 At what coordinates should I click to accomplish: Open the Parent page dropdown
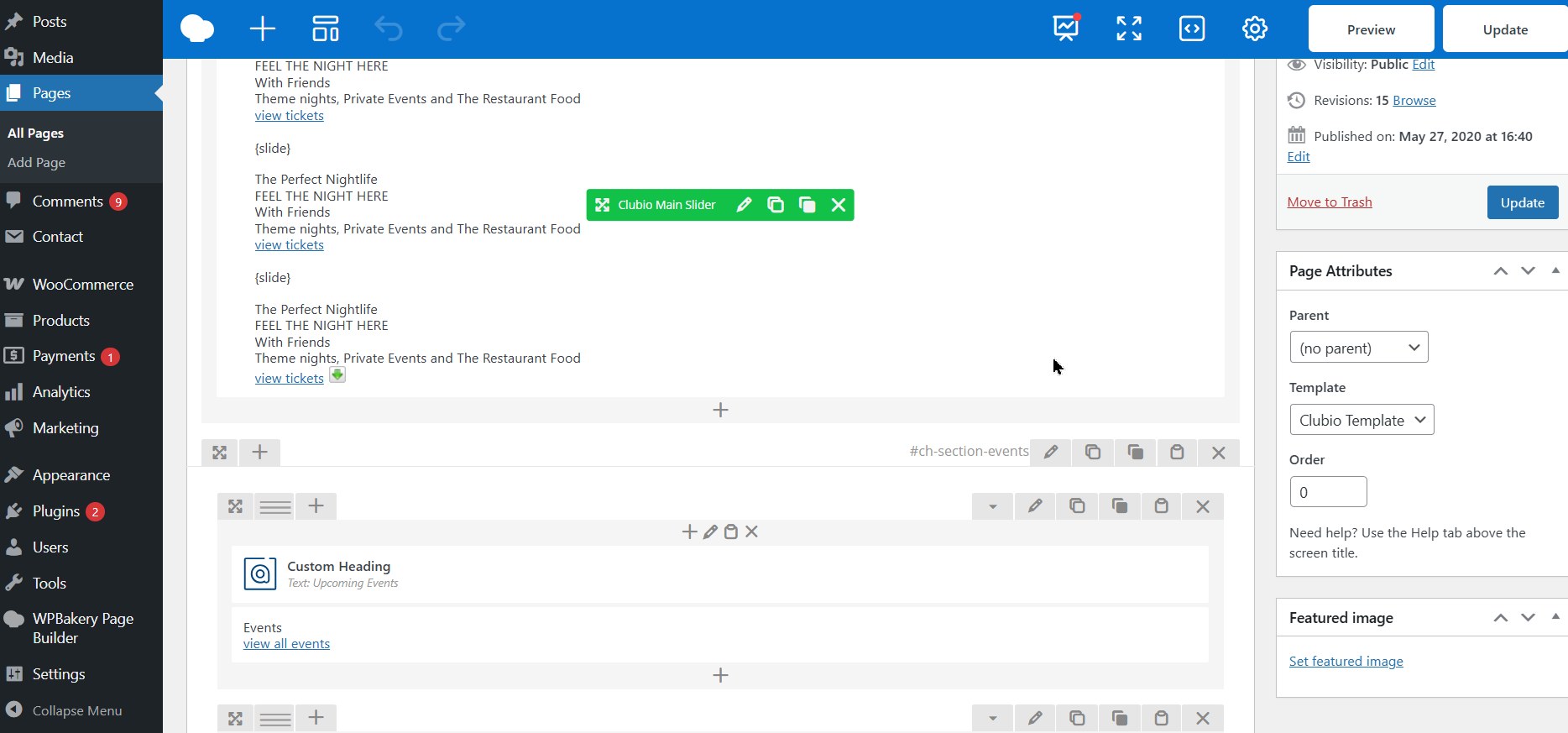click(1358, 348)
